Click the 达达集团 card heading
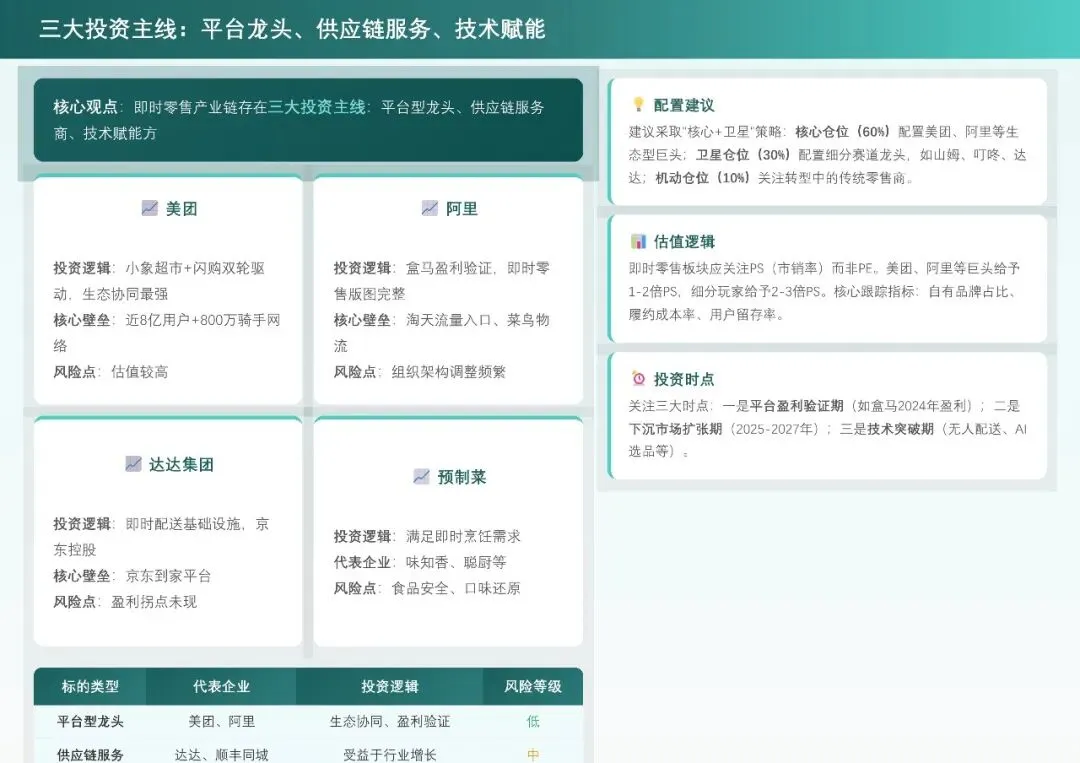The image size is (1080, 763). [182, 465]
